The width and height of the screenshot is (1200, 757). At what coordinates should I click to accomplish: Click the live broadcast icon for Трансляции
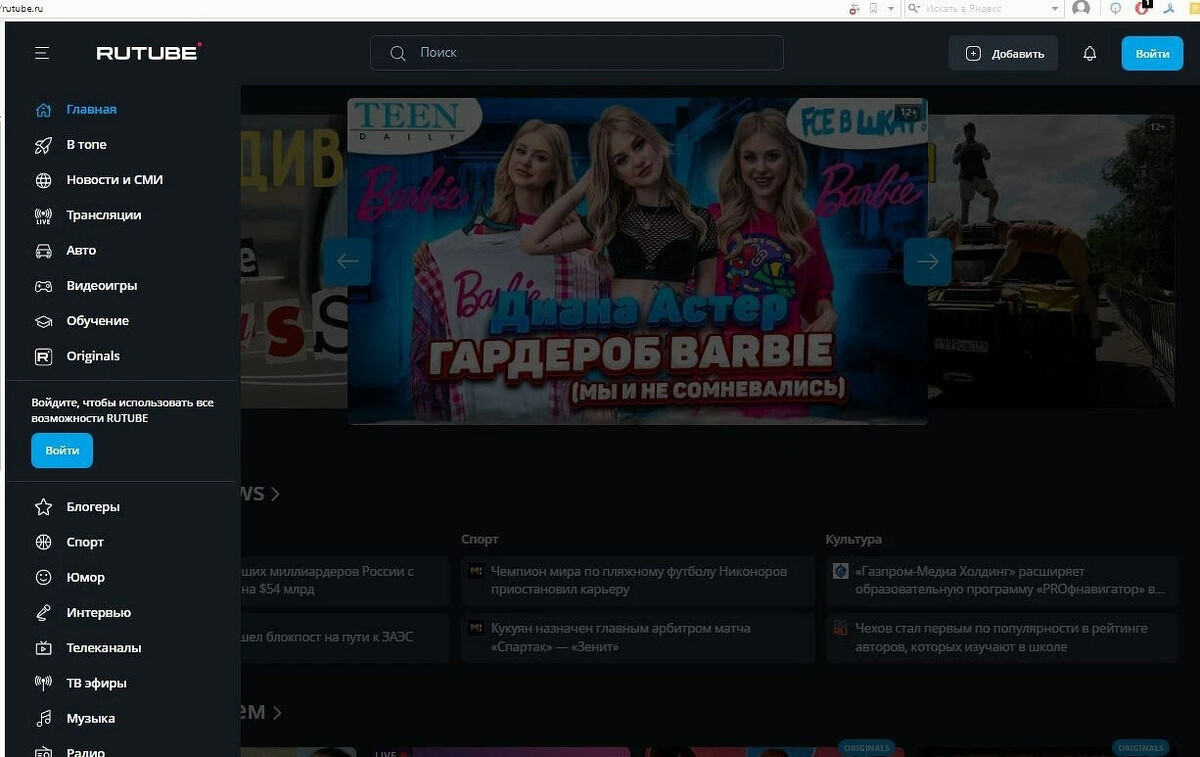point(43,215)
